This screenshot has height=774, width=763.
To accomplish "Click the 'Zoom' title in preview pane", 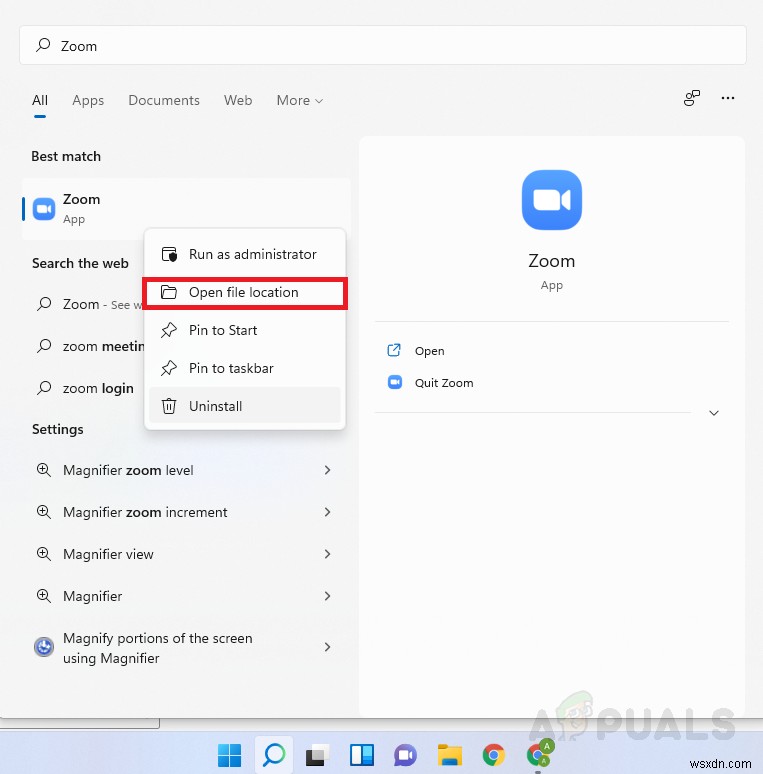I will pos(551,261).
